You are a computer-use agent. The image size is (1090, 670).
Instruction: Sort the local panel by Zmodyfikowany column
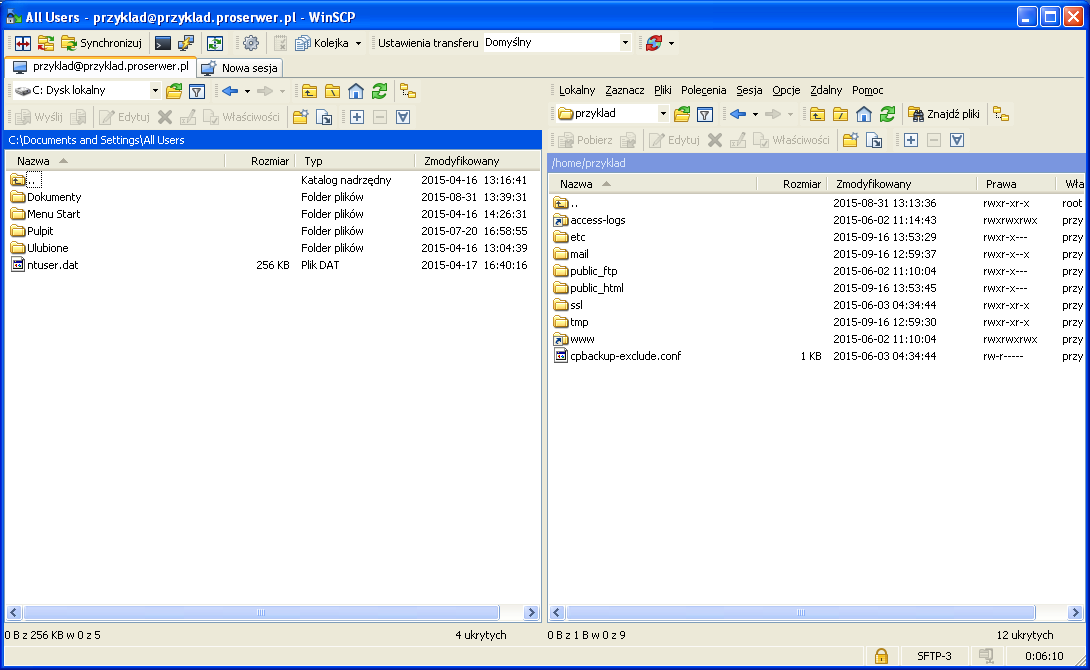tap(460, 161)
